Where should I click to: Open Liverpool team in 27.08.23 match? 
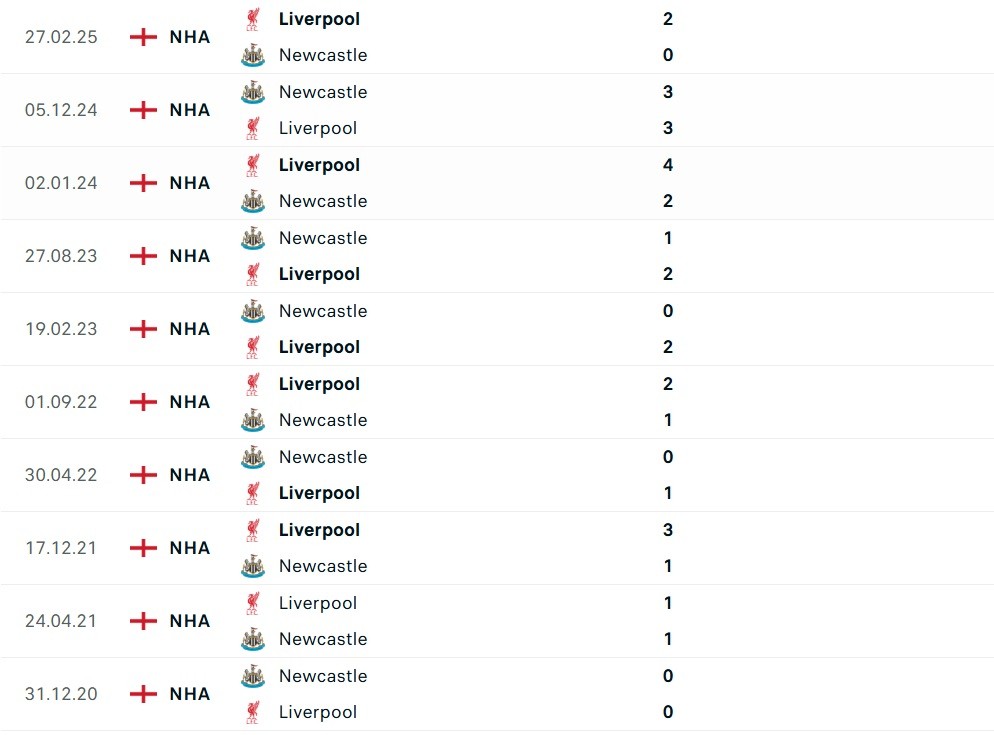tap(319, 274)
